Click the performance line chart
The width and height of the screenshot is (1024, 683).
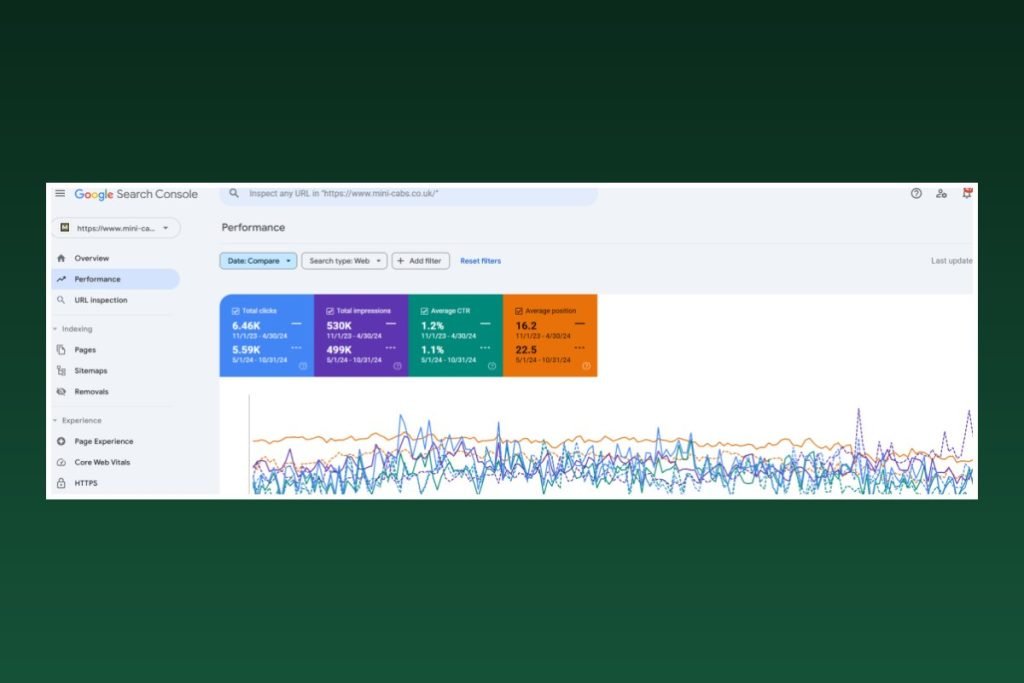coord(611,445)
